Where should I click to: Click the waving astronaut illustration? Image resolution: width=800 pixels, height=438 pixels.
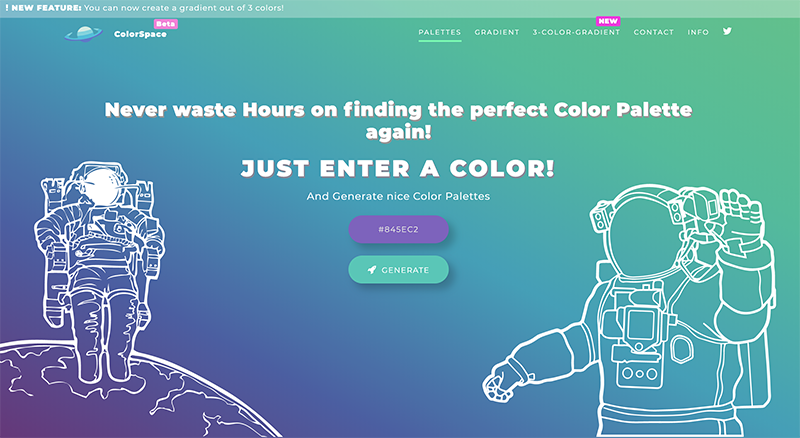coord(631,310)
